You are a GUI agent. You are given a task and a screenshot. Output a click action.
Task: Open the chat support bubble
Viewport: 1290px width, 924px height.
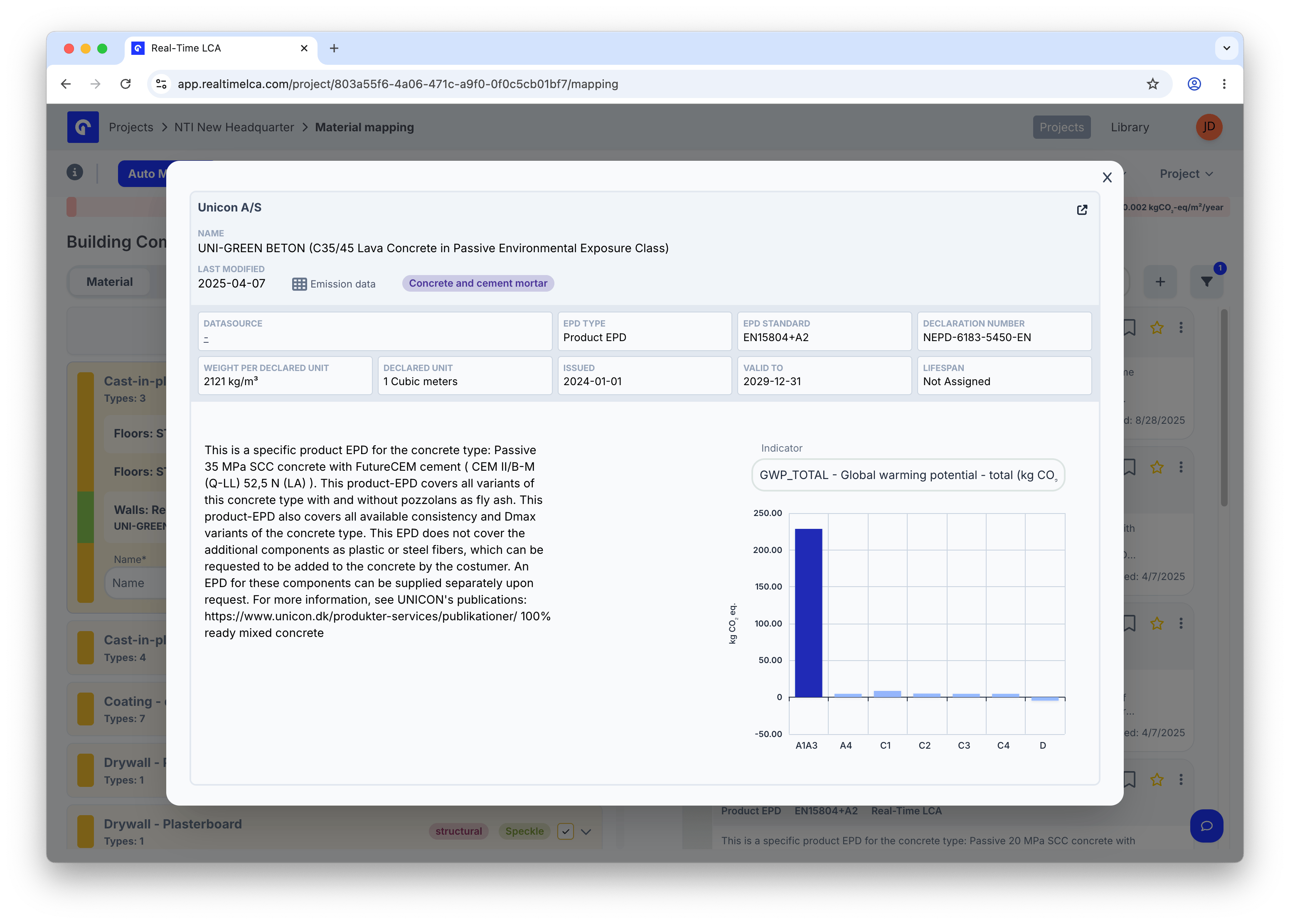click(x=1206, y=826)
